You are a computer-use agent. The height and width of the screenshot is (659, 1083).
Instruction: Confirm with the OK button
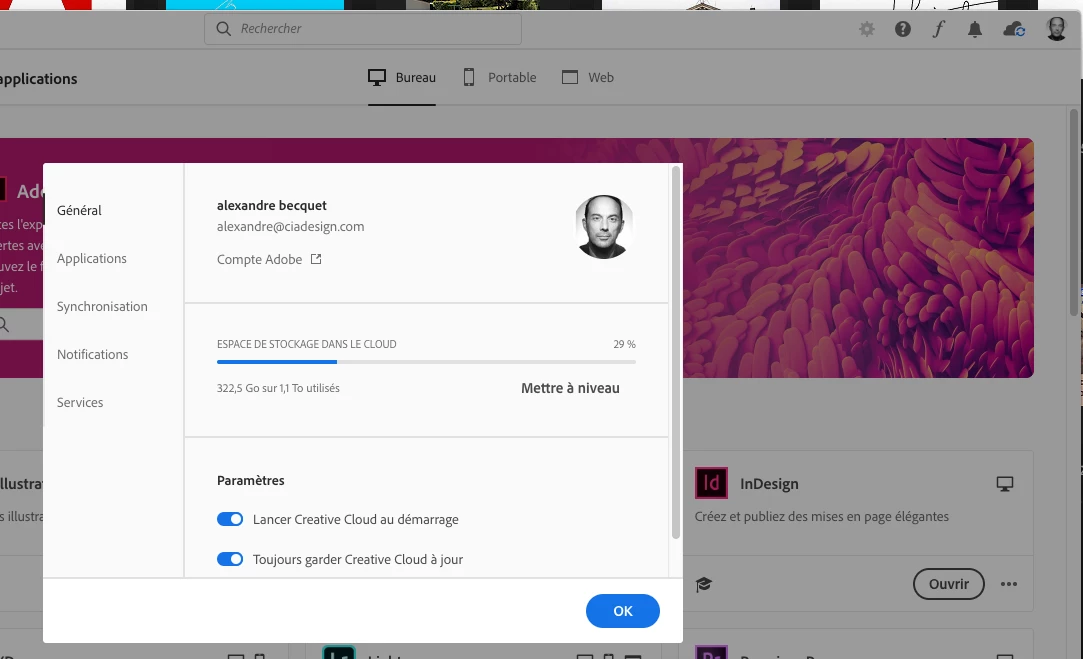click(623, 611)
